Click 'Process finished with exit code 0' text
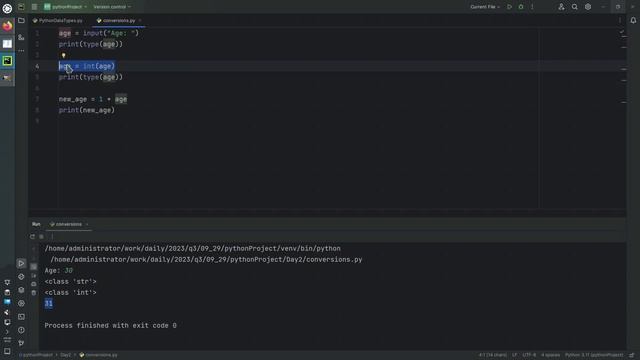The height and width of the screenshot is (360, 640). (111, 326)
